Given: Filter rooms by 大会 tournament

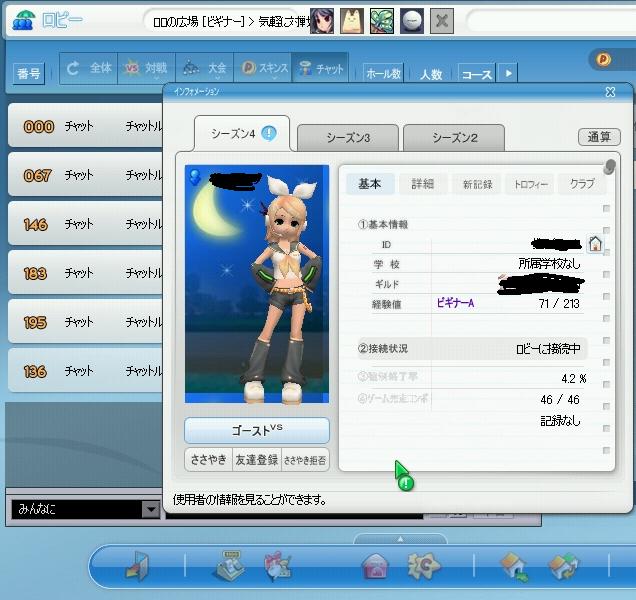Looking at the screenshot, I should [x=204, y=68].
